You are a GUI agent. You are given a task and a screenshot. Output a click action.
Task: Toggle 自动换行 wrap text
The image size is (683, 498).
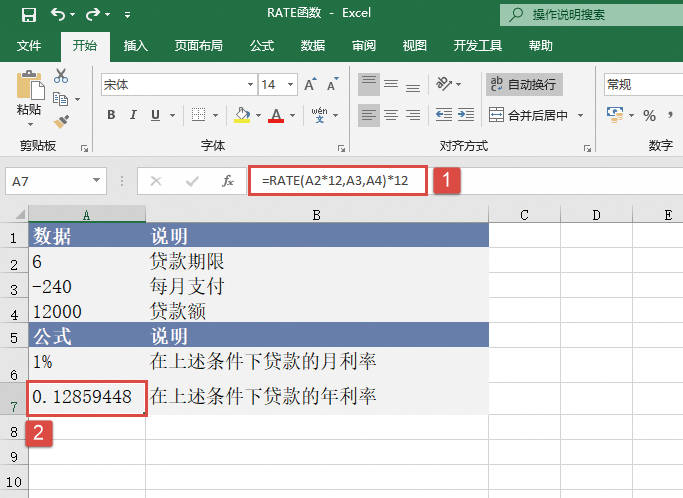pyautogui.click(x=524, y=85)
